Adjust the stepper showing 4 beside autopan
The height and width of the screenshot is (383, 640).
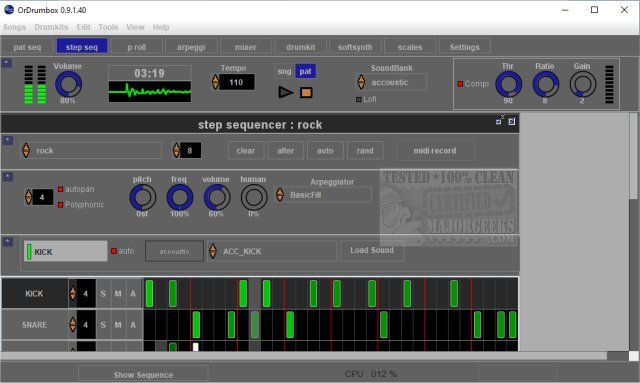(x=29, y=197)
